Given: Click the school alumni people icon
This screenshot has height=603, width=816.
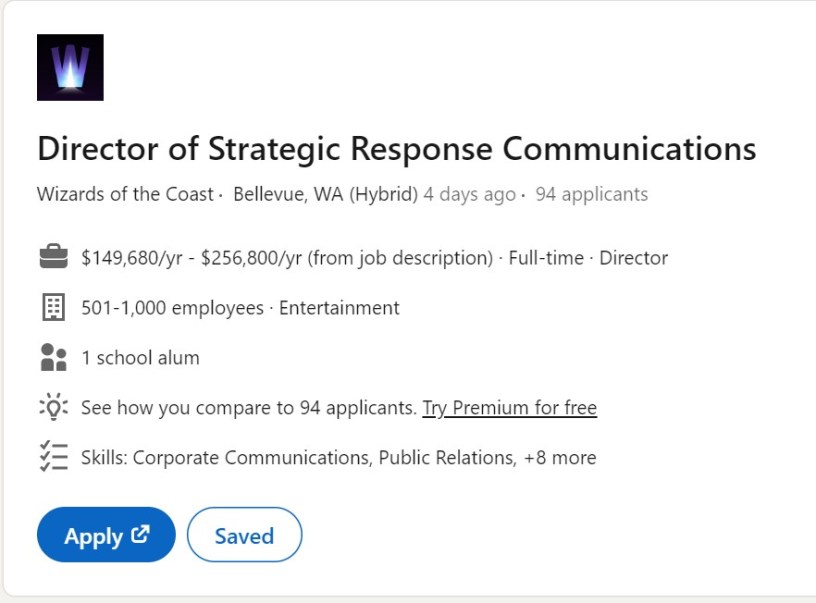Looking at the screenshot, I should [53, 358].
